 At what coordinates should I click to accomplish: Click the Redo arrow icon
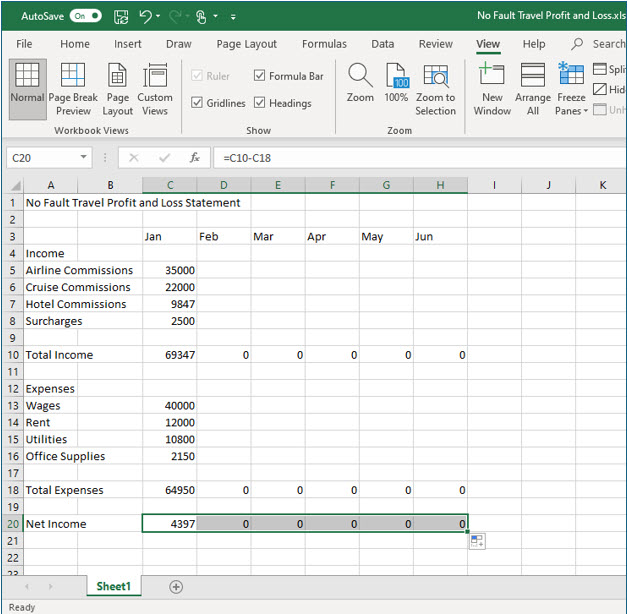[175, 16]
